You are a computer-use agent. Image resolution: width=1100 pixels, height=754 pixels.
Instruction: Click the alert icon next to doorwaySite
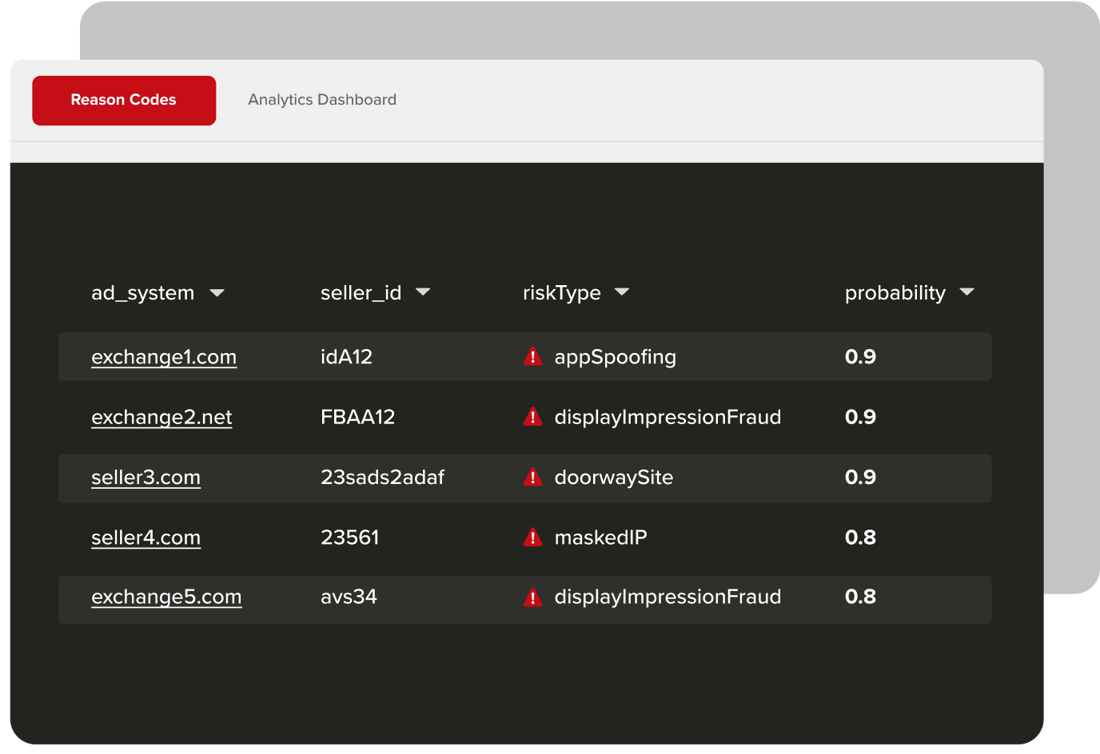click(x=532, y=477)
